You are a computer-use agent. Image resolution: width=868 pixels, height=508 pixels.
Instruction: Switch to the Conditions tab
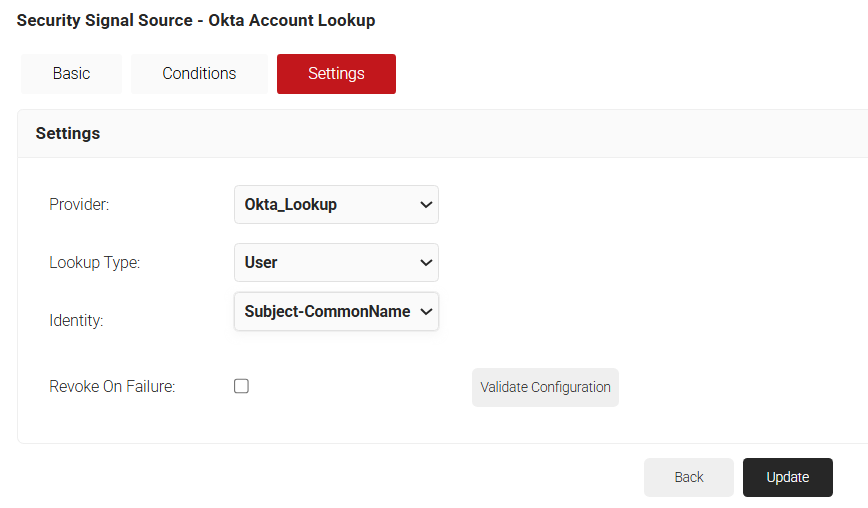click(x=199, y=74)
